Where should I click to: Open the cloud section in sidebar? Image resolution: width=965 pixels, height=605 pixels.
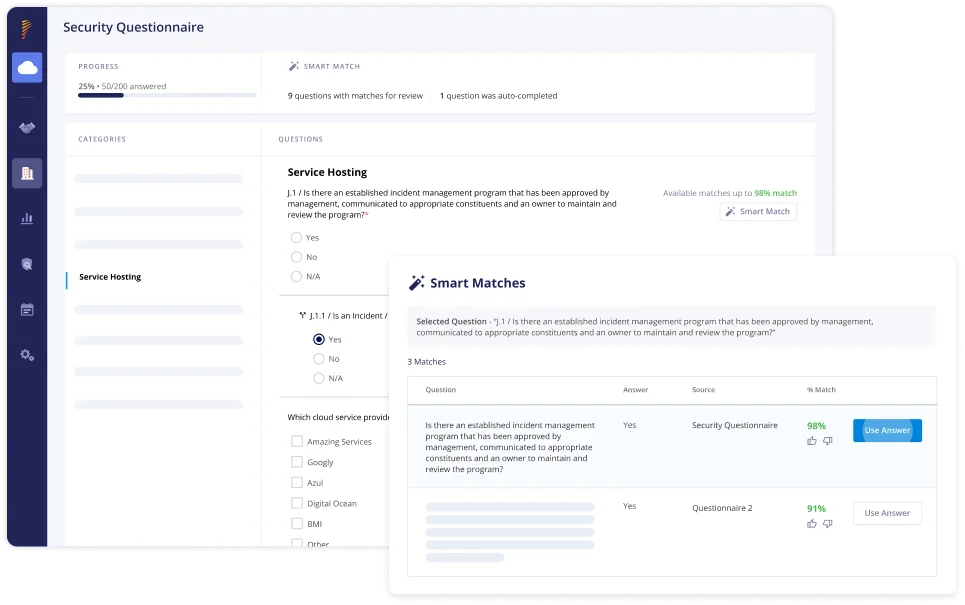pyautogui.click(x=27, y=68)
